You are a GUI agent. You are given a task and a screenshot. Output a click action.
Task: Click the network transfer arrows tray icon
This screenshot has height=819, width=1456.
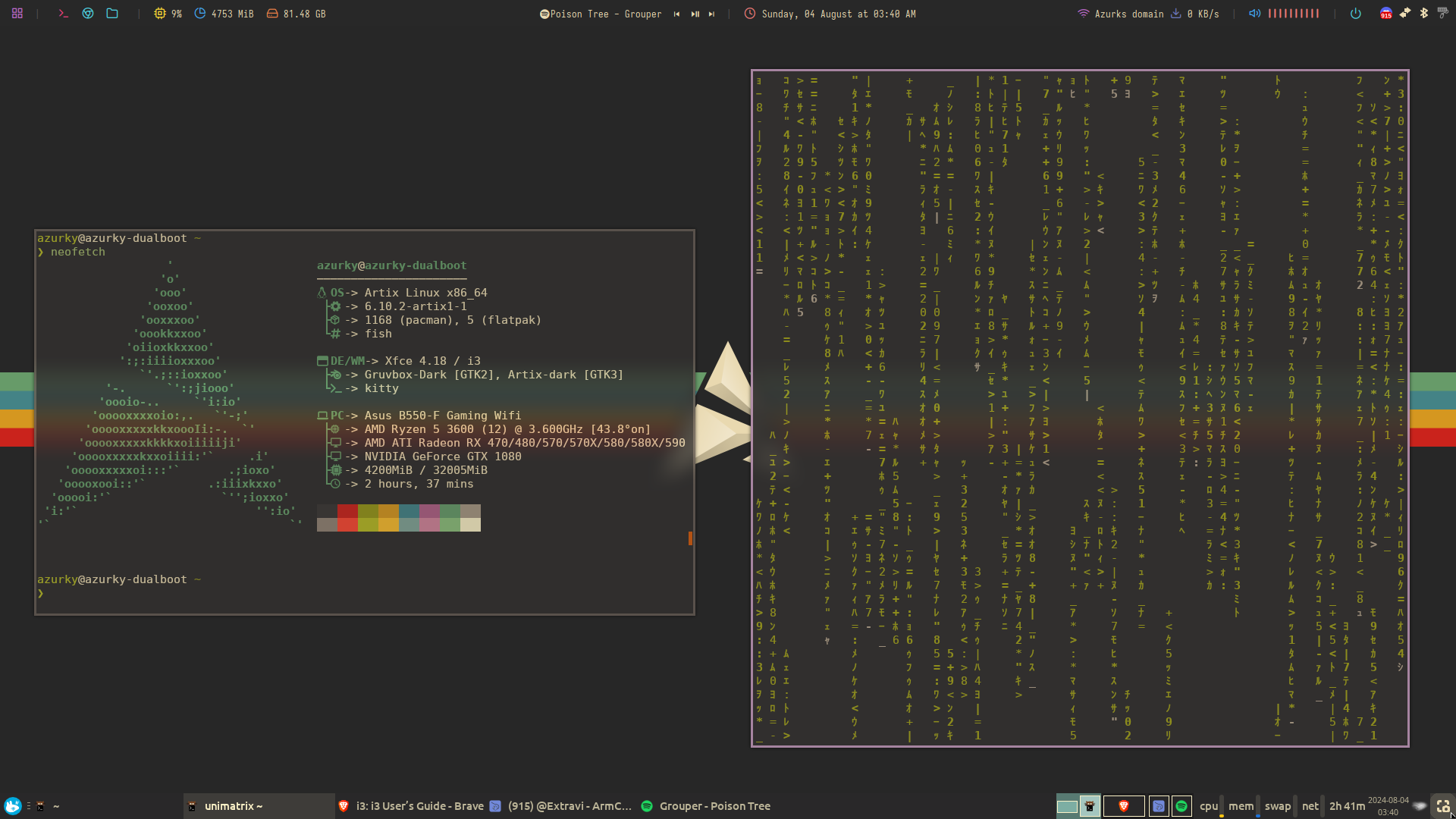(1405, 13)
